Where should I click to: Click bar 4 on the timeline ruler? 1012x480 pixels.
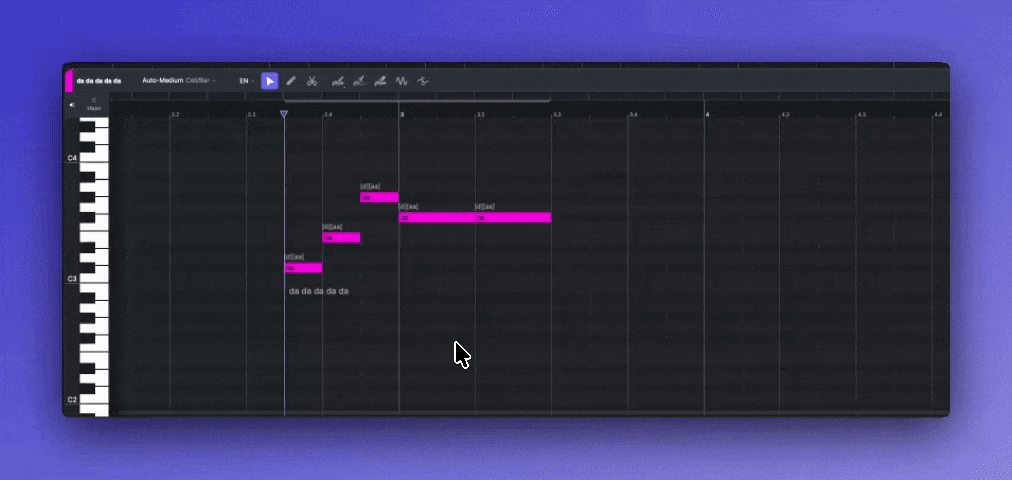707,115
